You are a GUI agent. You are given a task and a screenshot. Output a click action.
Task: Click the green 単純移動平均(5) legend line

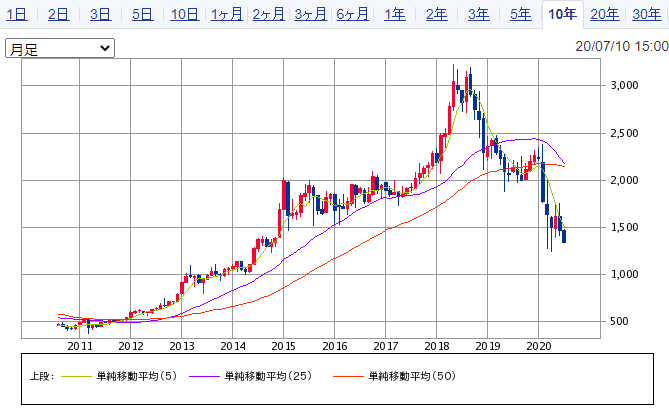(76, 376)
